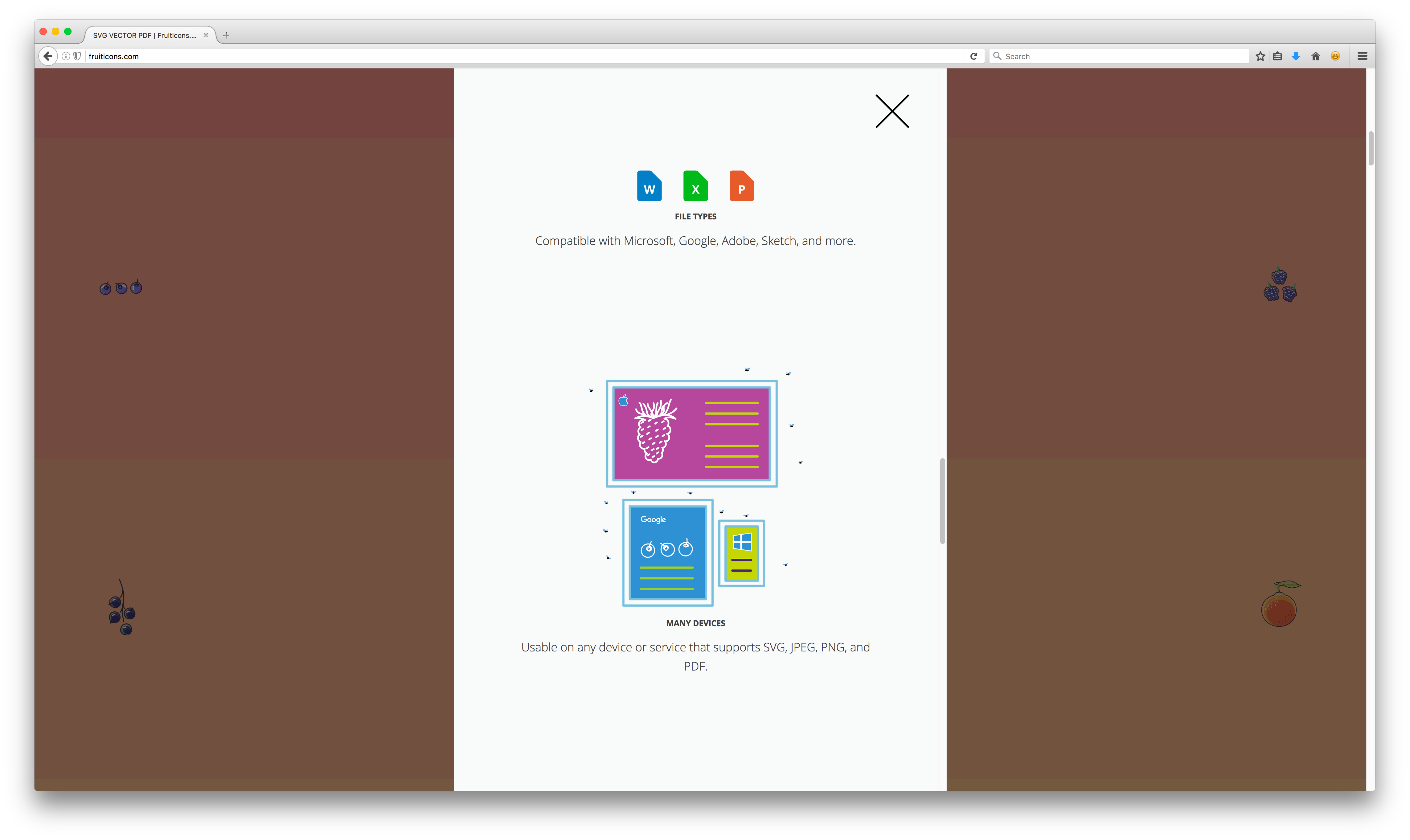Bookmark this page with star icon
The height and width of the screenshot is (840, 1410).
pos(1260,56)
